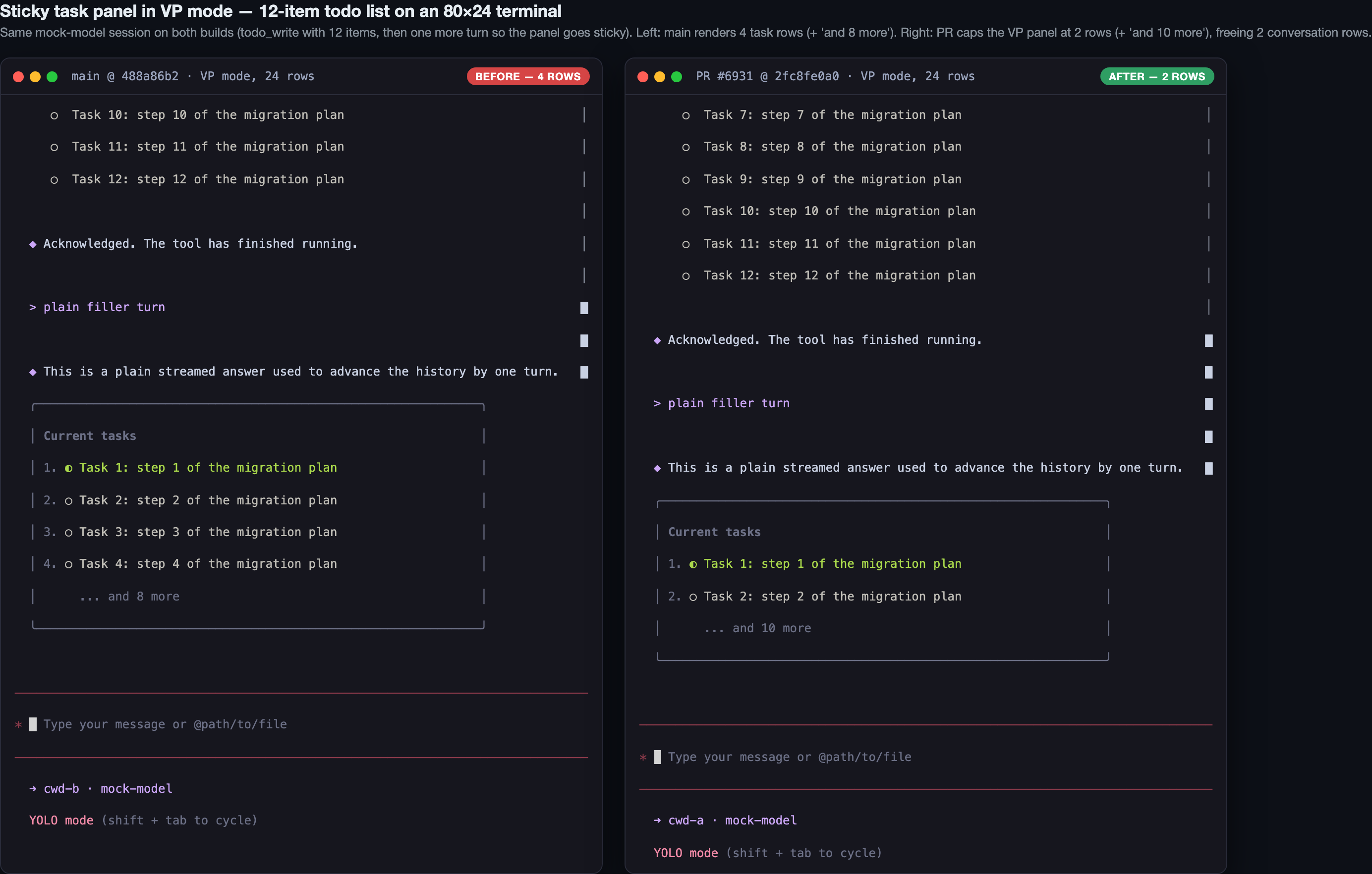
Task: Click the yellow minimize dot in main window
Action: [35, 77]
